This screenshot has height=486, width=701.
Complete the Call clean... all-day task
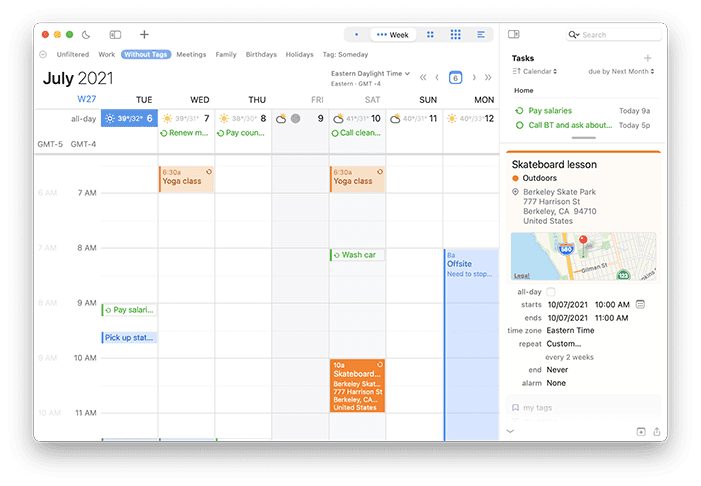[335, 133]
